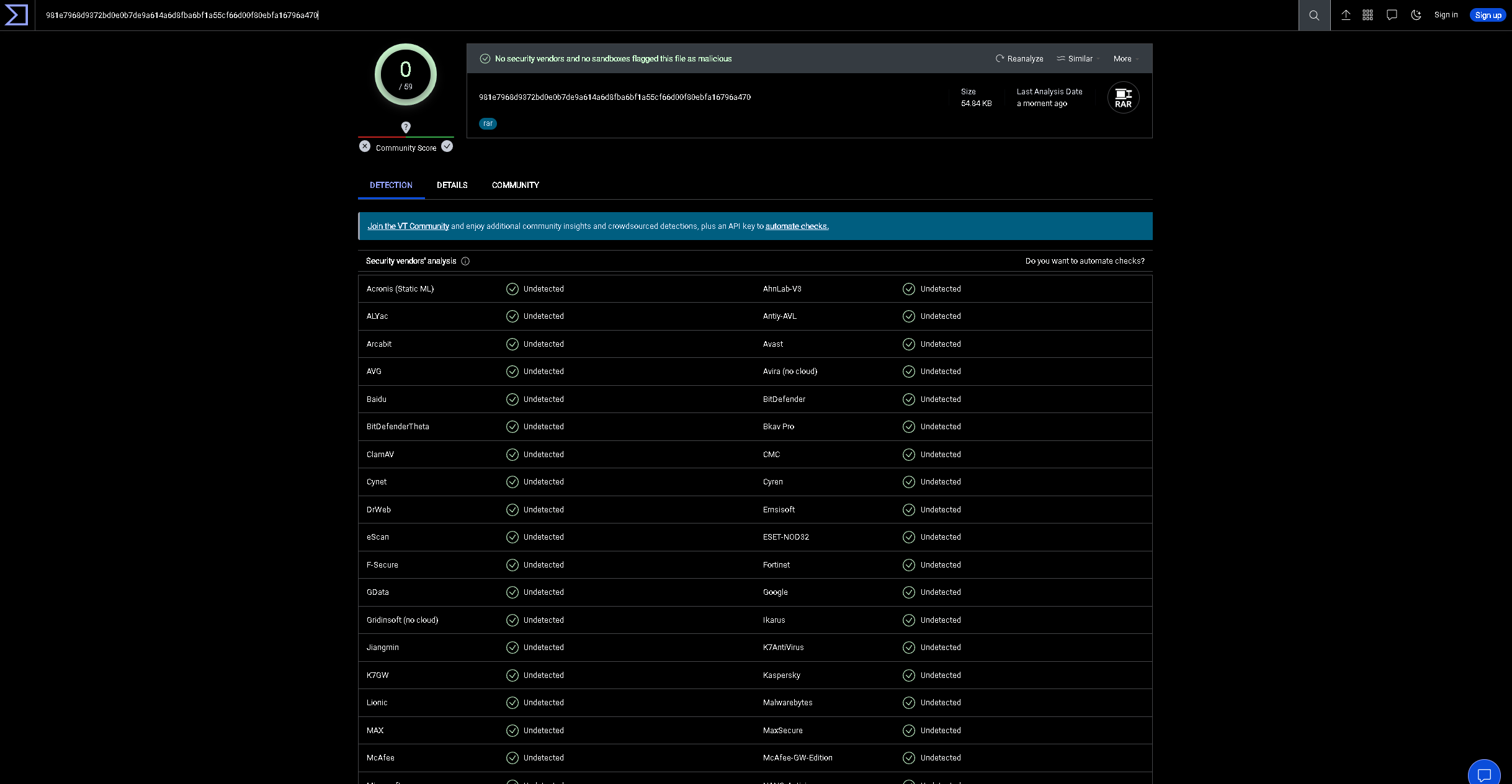Vote negative with community X icon
The width and height of the screenshot is (1512, 784).
click(x=365, y=146)
